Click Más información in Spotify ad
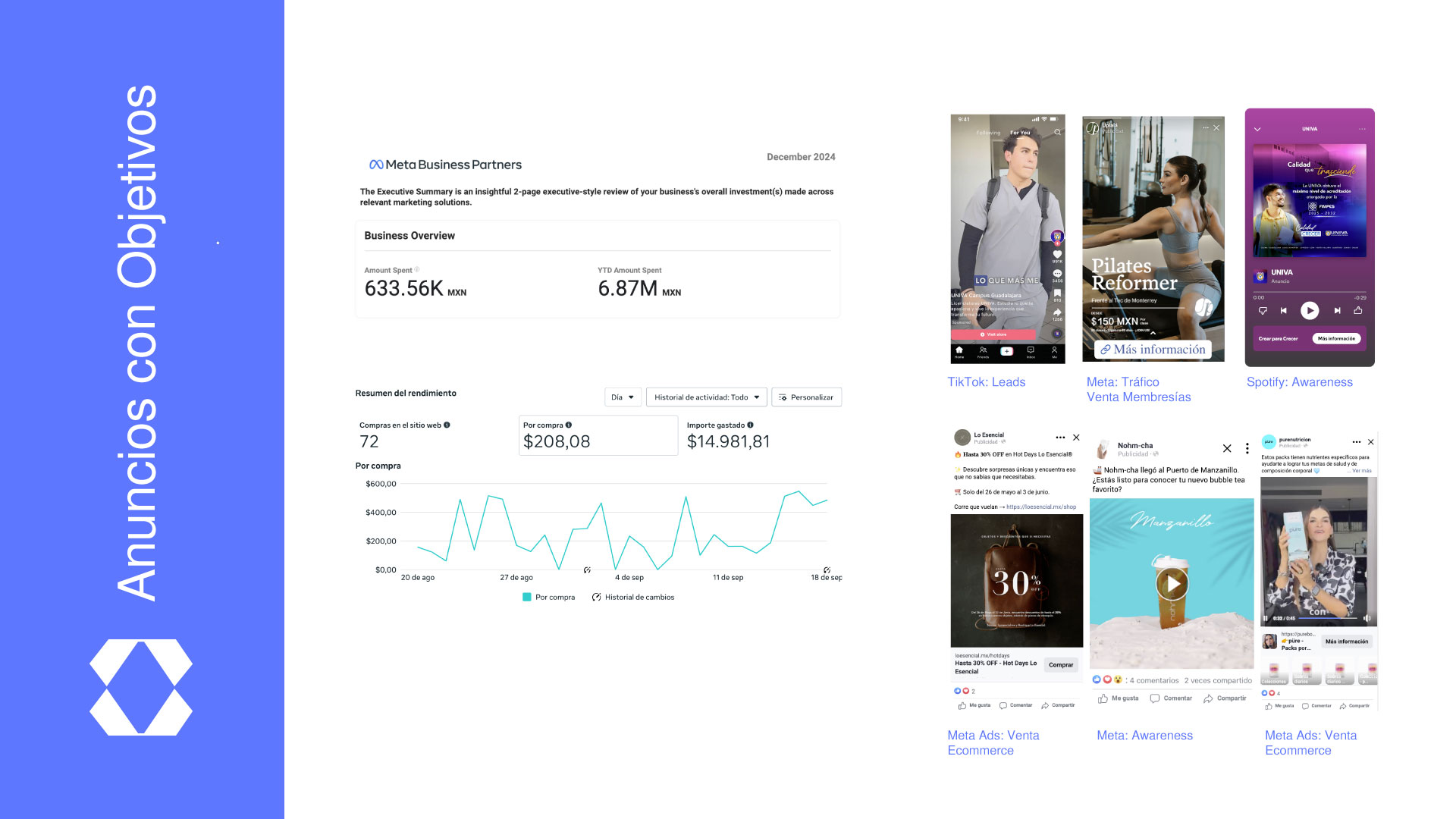The image size is (1456, 819). pos(1336,339)
